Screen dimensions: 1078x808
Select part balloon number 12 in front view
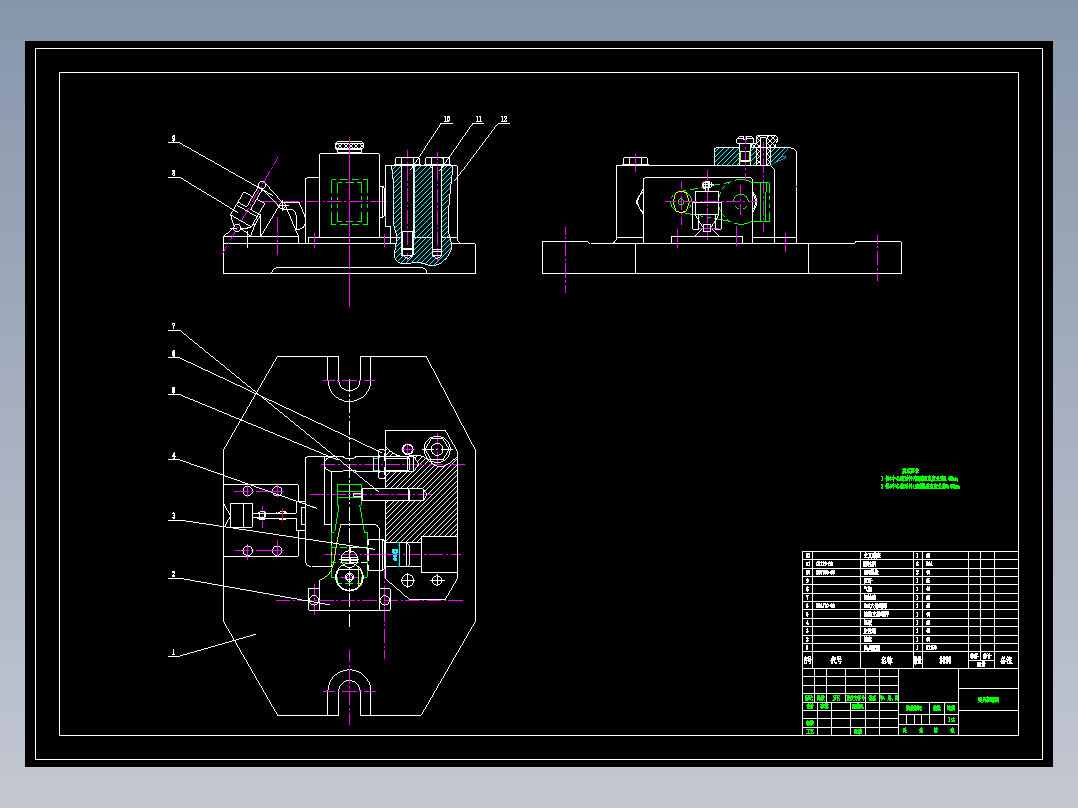(x=504, y=119)
